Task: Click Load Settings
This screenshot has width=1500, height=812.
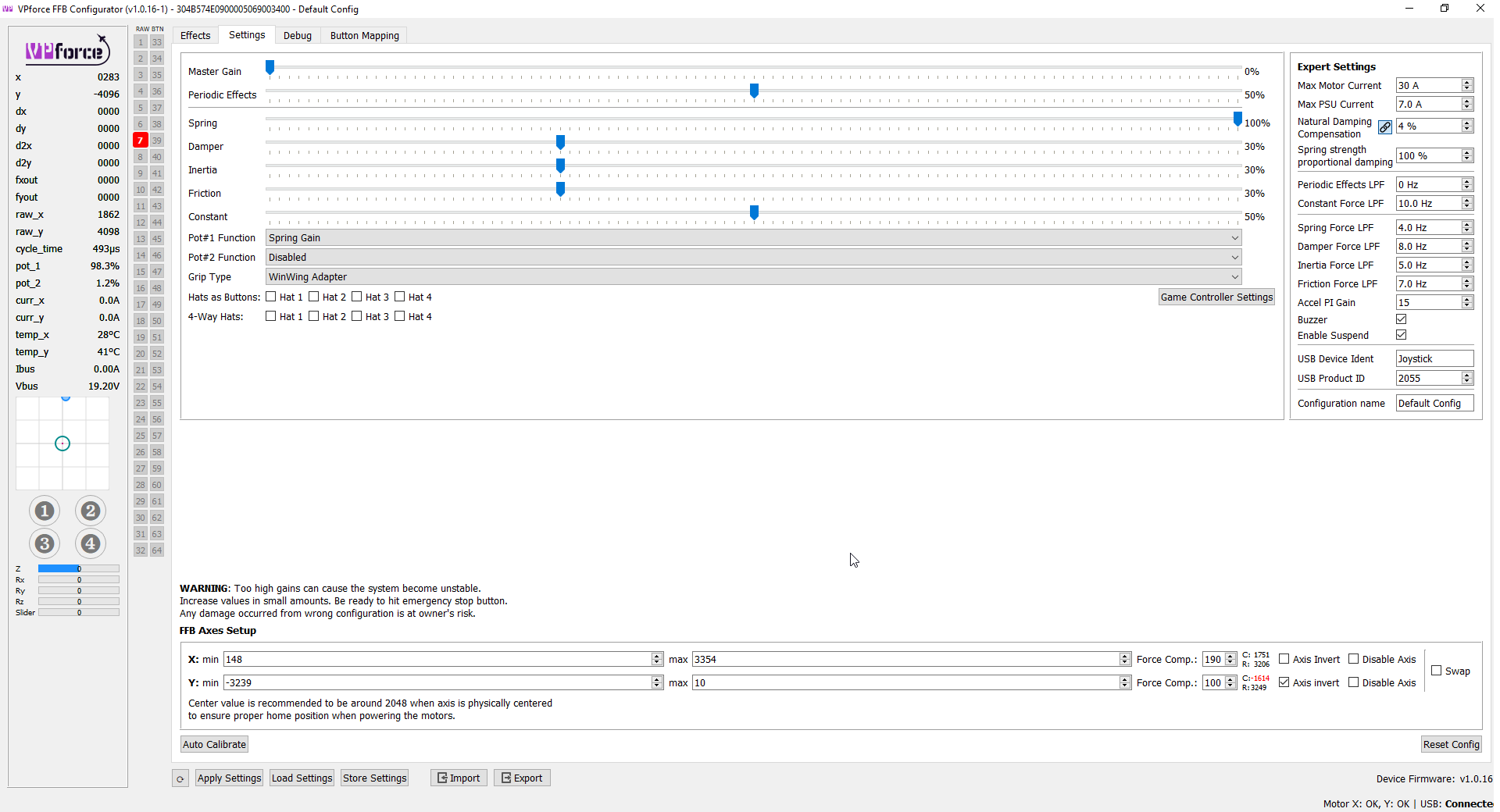Action: (x=302, y=778)
